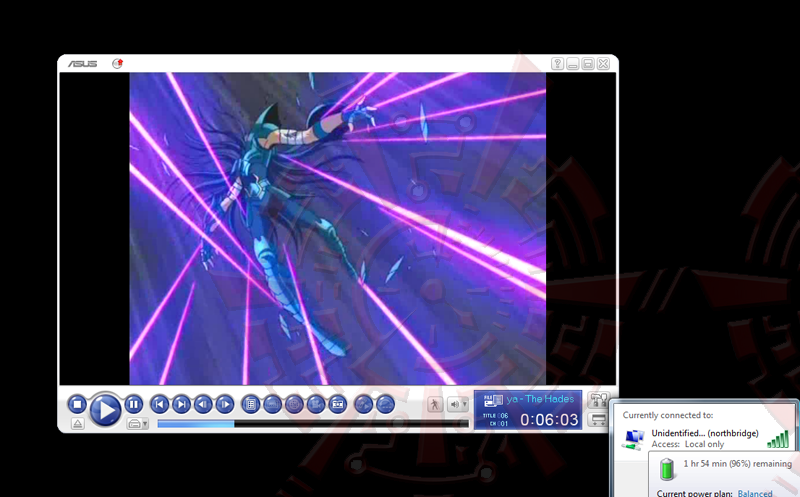Switch to mini player mode icon
The image size is (800, 497).
[597, 420]
